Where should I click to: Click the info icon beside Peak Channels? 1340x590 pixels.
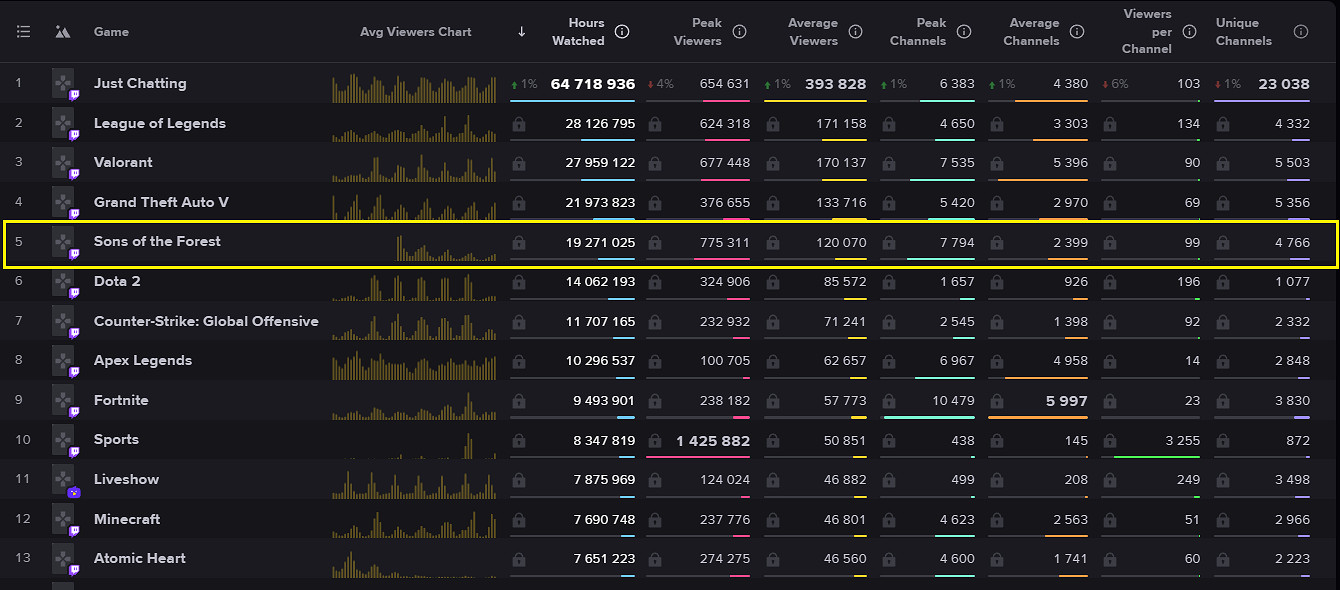pyautogui.click(x=964, y=32)
